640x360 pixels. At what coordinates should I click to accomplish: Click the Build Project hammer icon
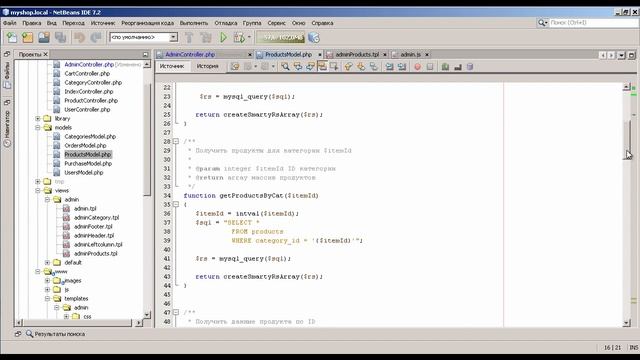[x=189, y=38]
